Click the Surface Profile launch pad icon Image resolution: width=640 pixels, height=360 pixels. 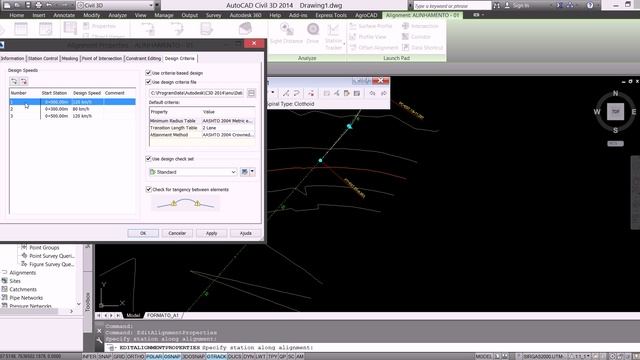tap(353, 26)
